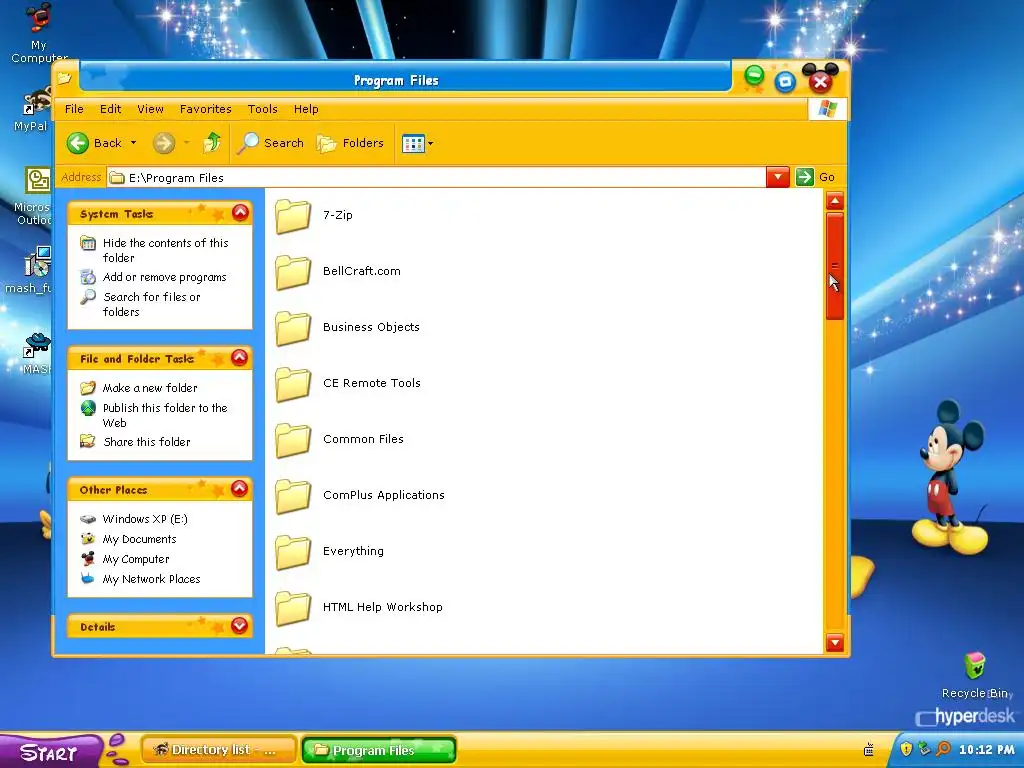Screen dimensions: 1024x768
Task: Go to My Computer in Other Places
Action: [x=125, y=560]
